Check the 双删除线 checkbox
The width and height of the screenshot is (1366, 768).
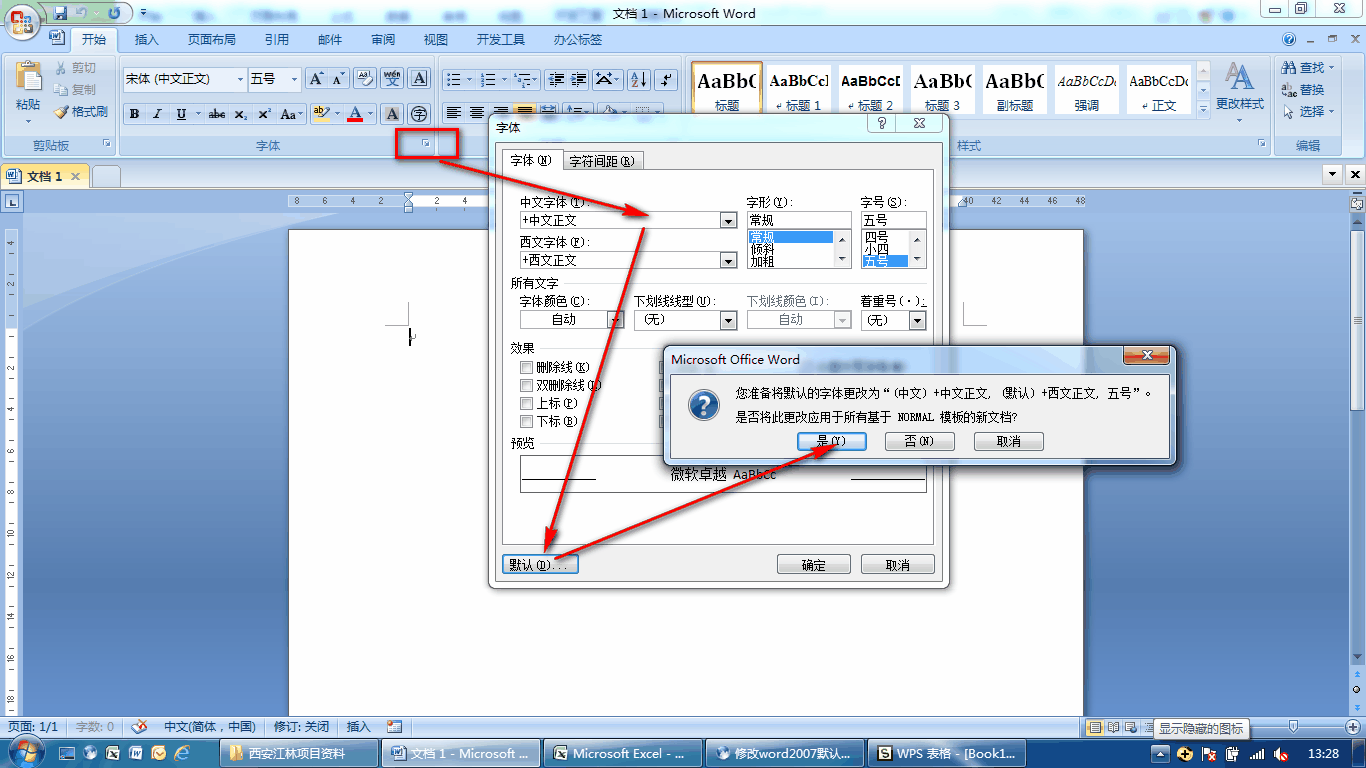click(526, 386)
